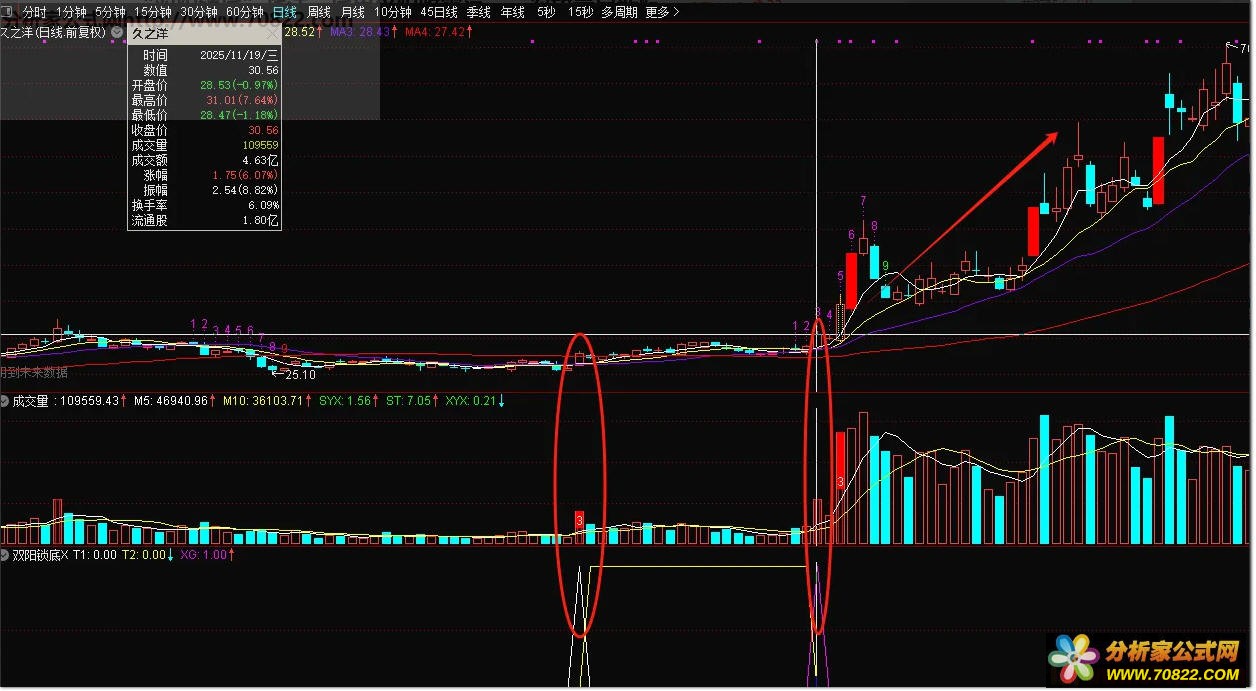The width and height of the screenshot is (1256, 691).
Task: Select the 15秒 period tab
Action: point(579,12)
